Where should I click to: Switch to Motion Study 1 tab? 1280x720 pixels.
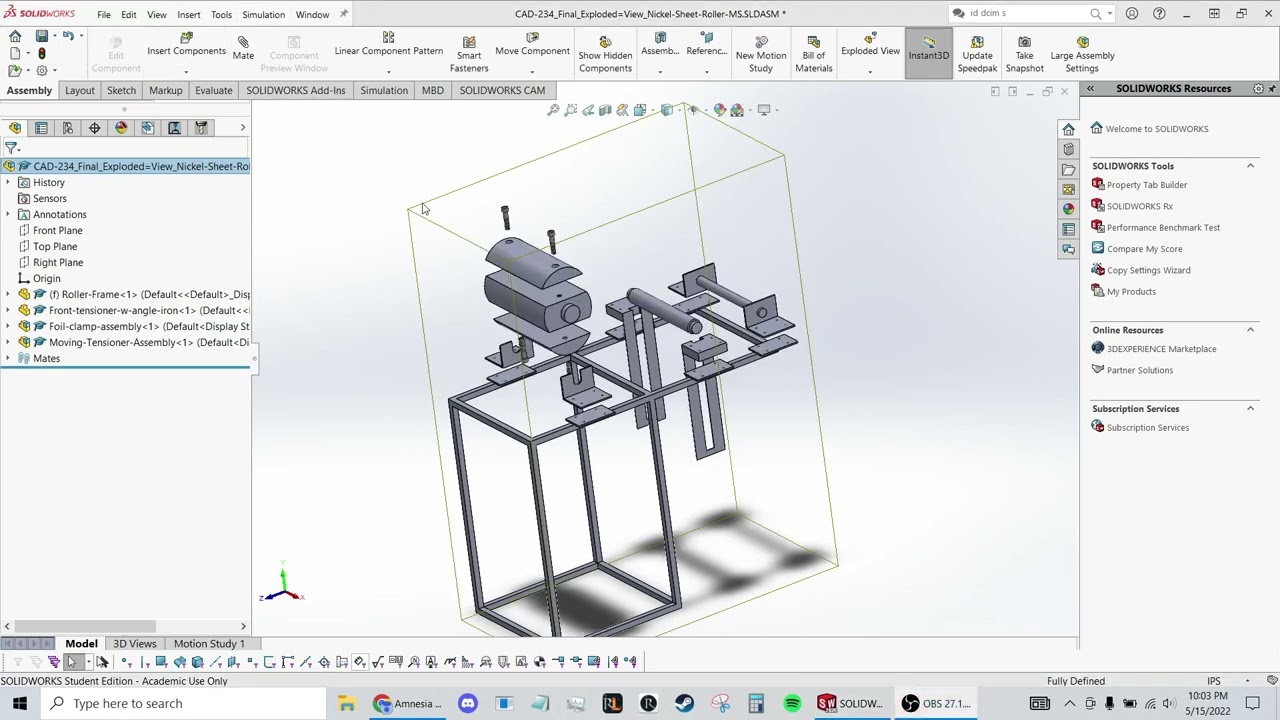pos(209,644)
